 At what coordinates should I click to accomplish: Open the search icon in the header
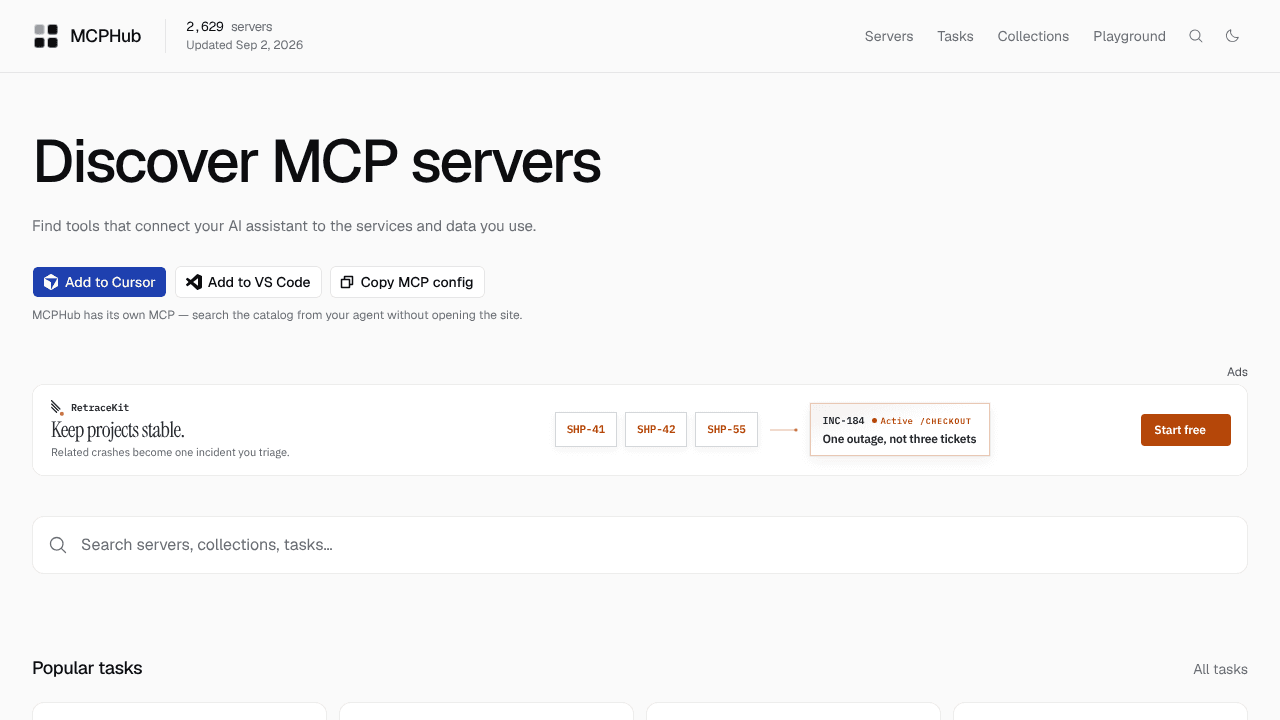pos(1196,36)
